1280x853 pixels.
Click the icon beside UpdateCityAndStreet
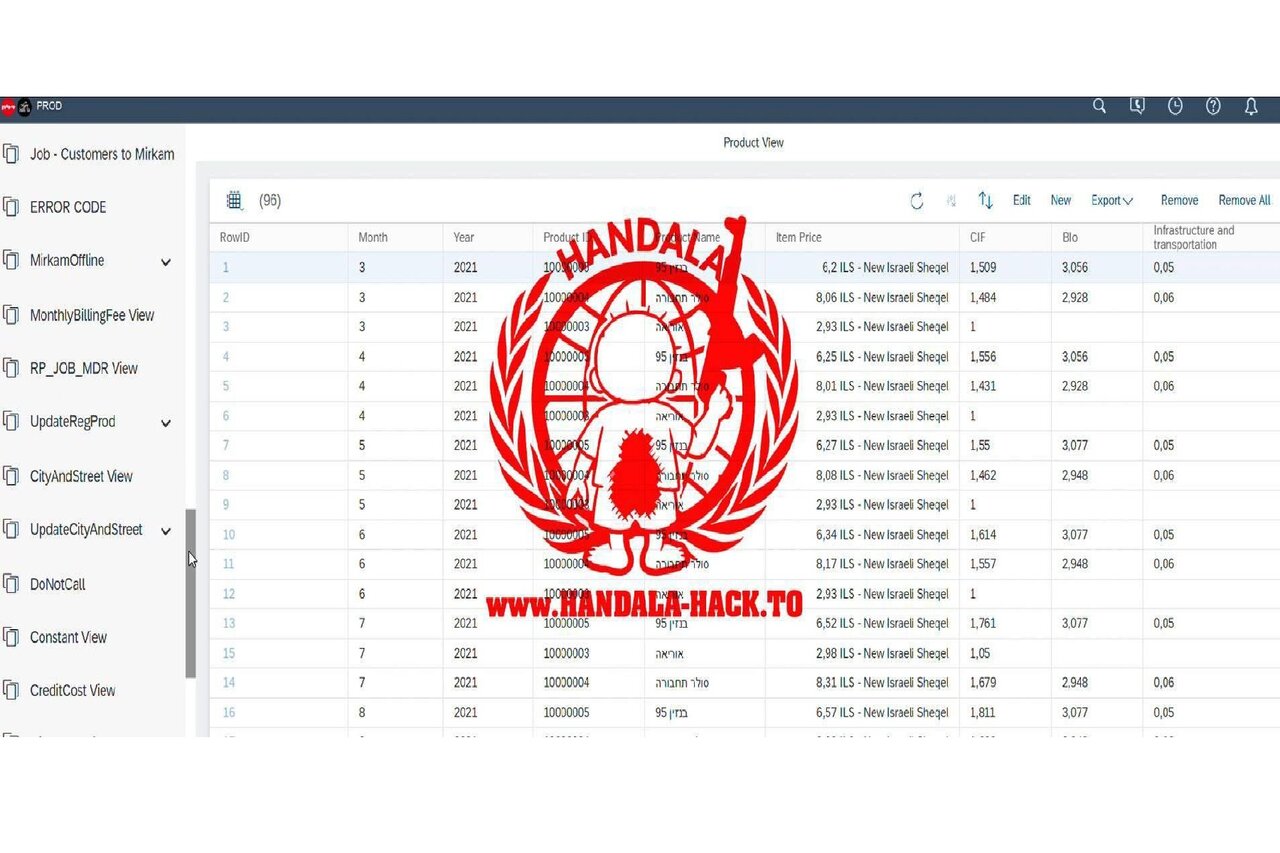pyautogui.click(x=11, y=530)
